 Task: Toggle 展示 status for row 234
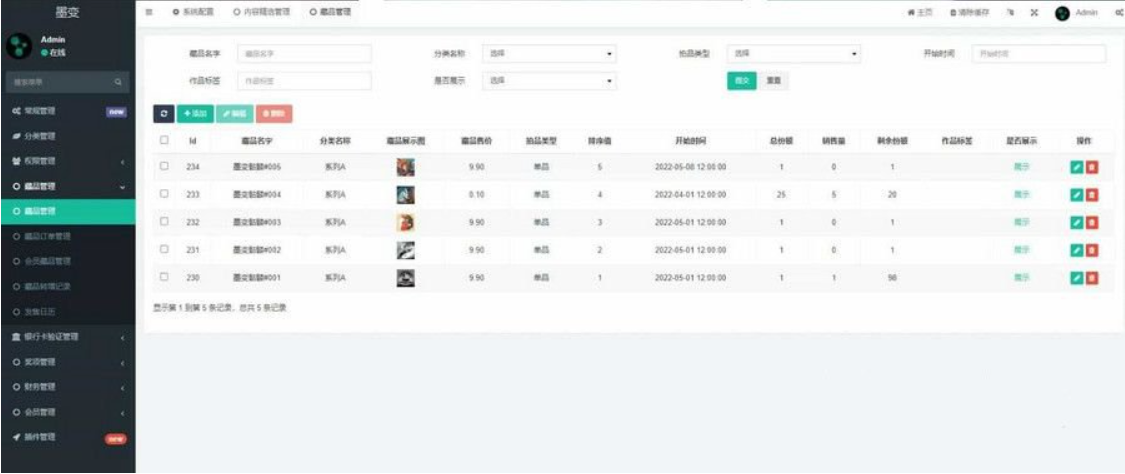tap(1021, 167)
